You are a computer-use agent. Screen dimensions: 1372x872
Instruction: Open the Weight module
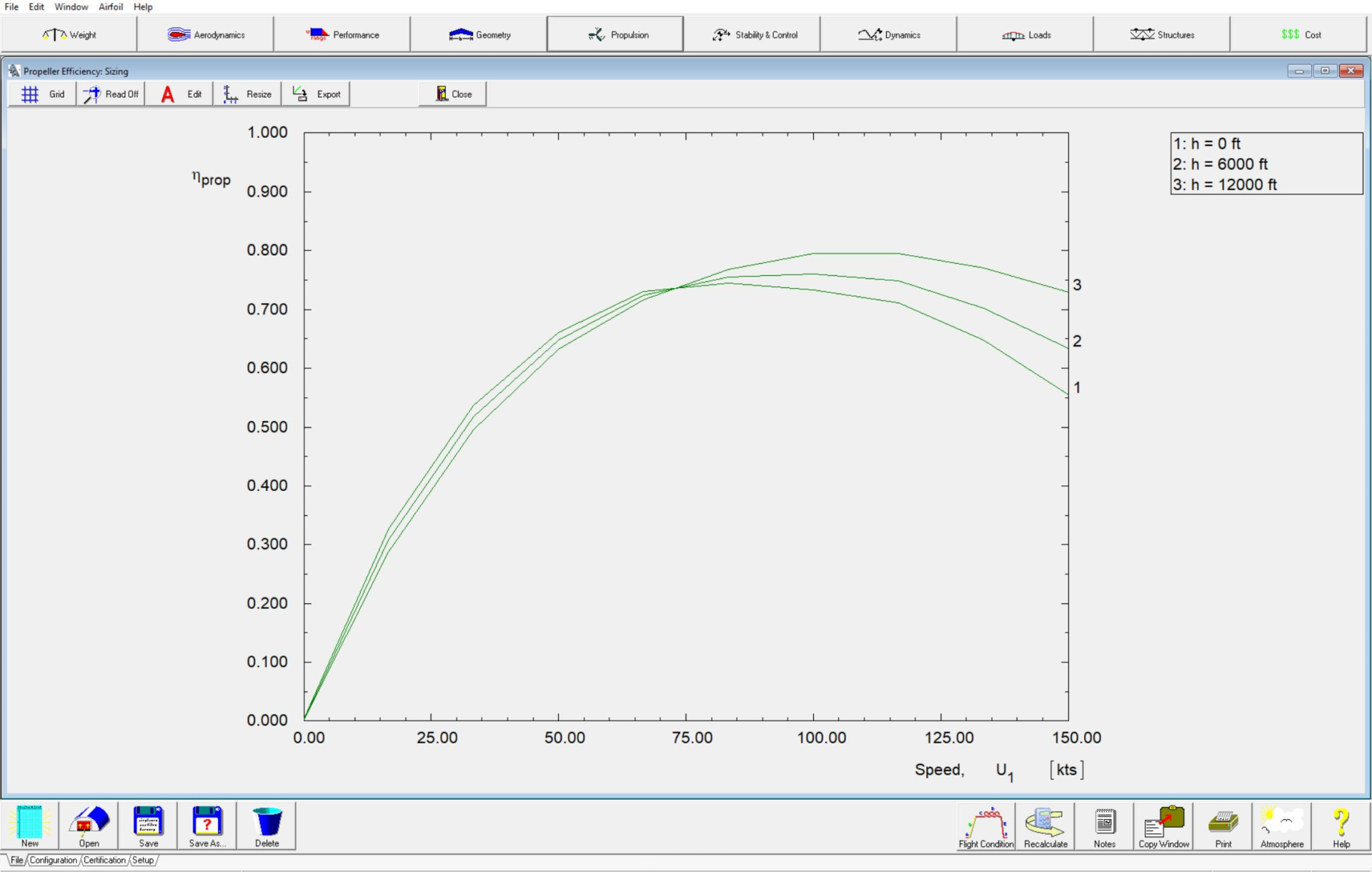(x=70, y=34)
